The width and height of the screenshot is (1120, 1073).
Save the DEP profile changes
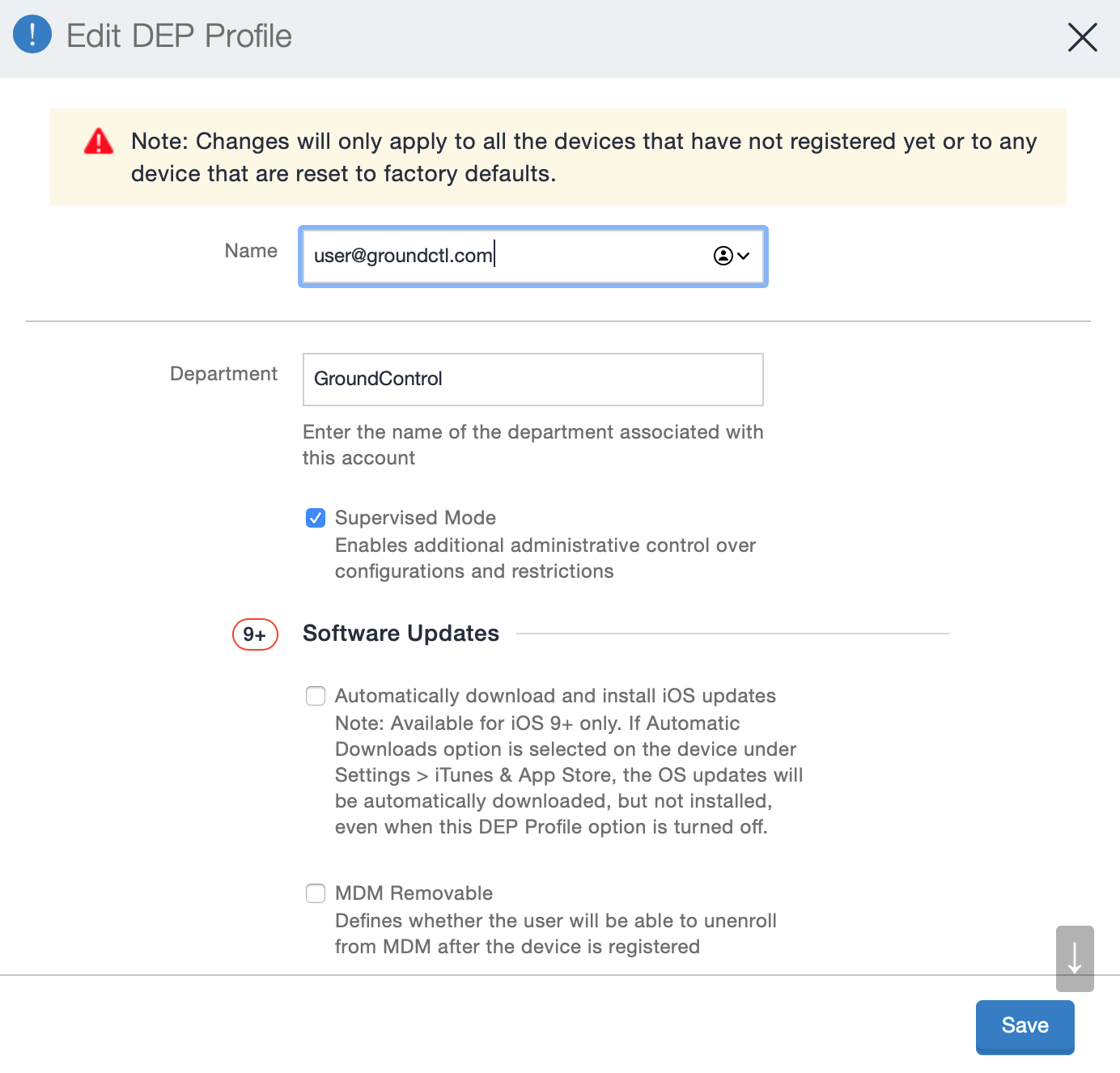coord(1025,1026)
